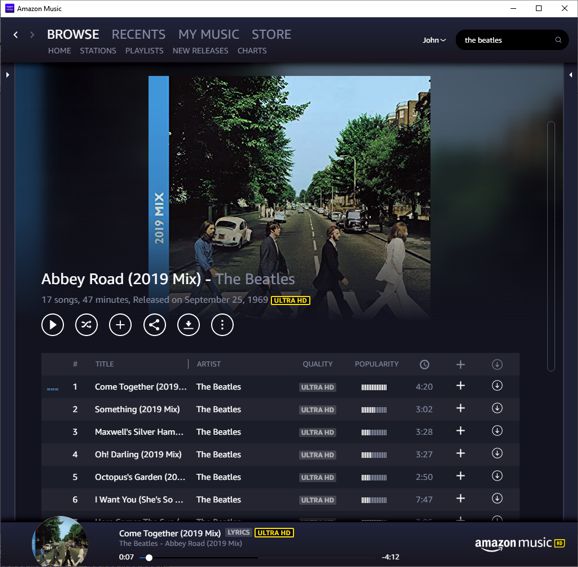Add Octopus's Garden to library
The height and width of the screenshot is (567, 578).
[x=460, y=476]
